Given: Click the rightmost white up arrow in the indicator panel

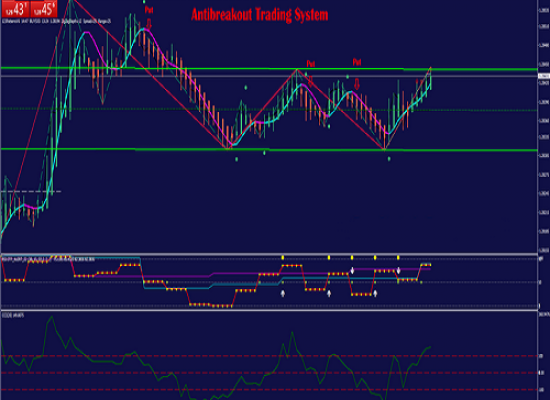Looking at the screenshot, I should click(x=375, y=293).
